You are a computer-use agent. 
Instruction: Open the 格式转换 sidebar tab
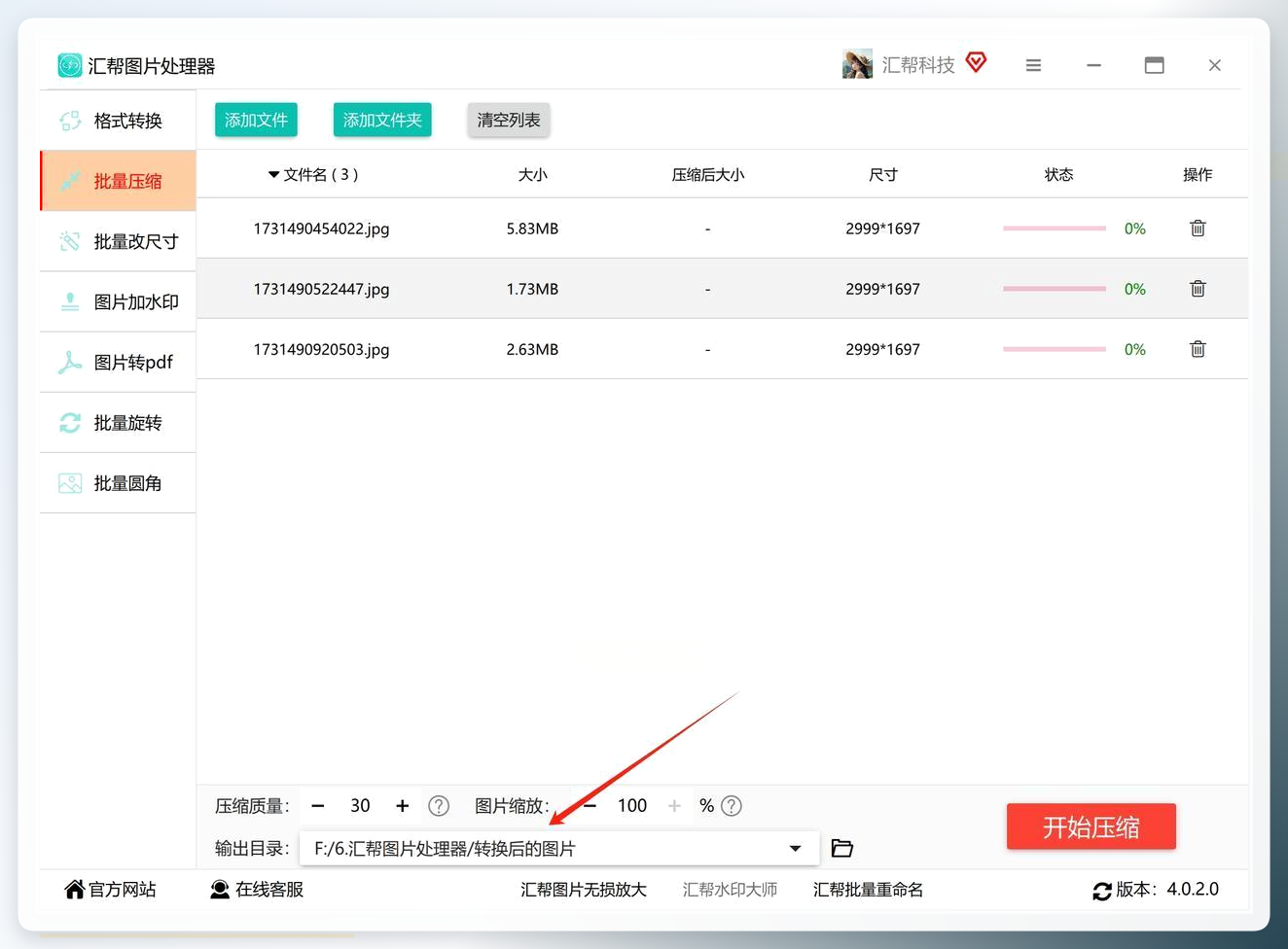point(118,121)
